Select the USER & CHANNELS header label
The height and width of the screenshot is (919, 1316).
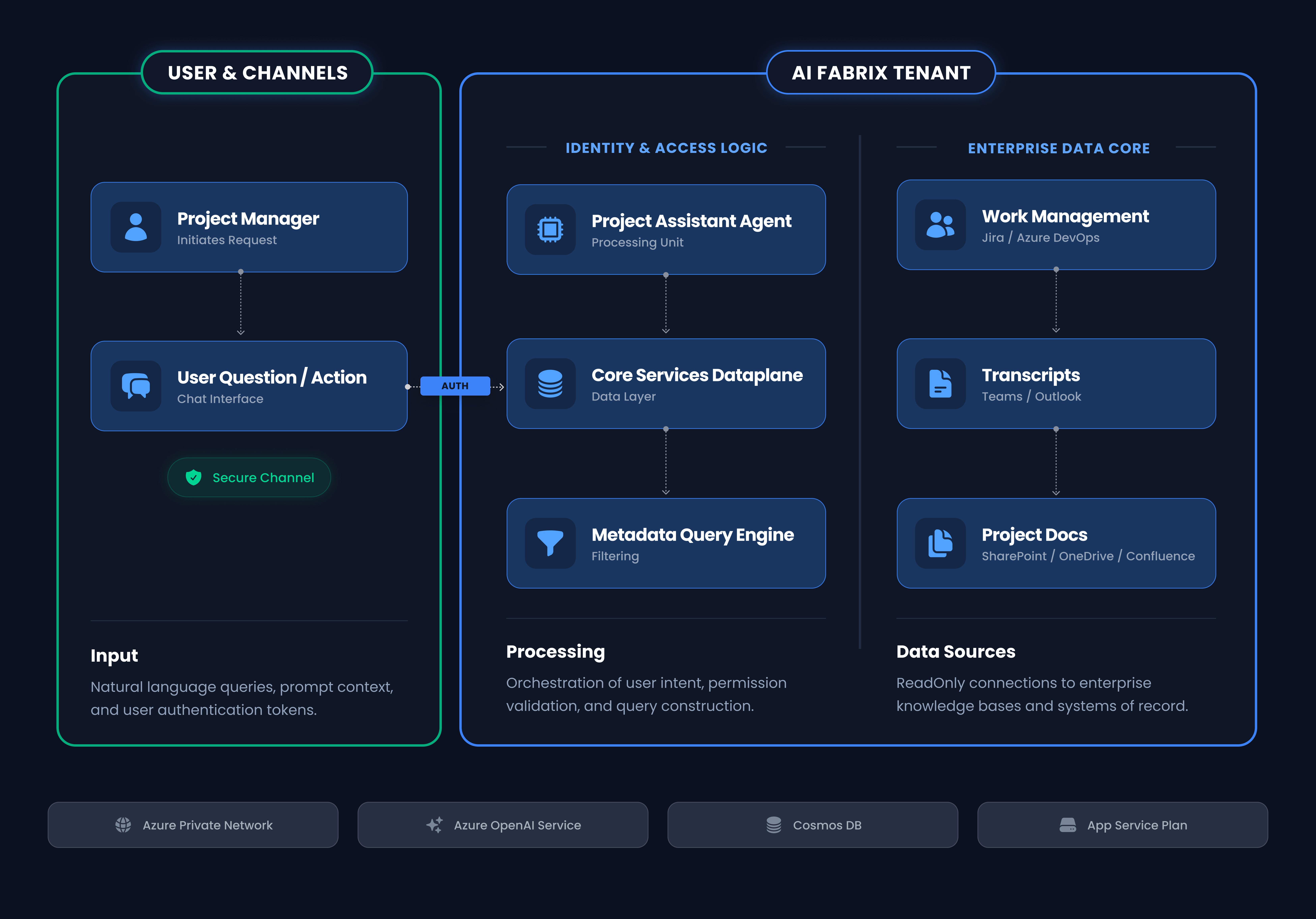click(x=257, y=73)
